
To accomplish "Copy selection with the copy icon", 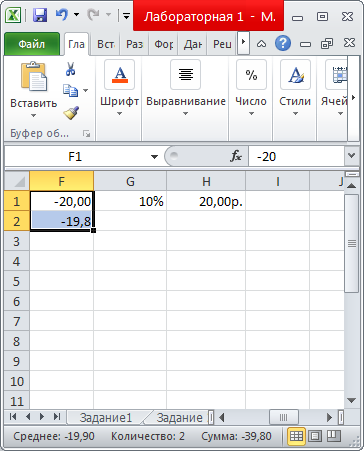I will (70, 90).
